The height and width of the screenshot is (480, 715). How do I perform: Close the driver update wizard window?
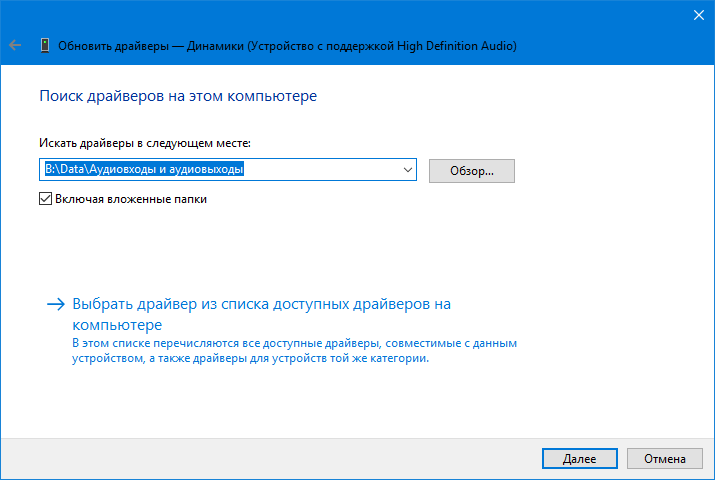coord(697,14)
